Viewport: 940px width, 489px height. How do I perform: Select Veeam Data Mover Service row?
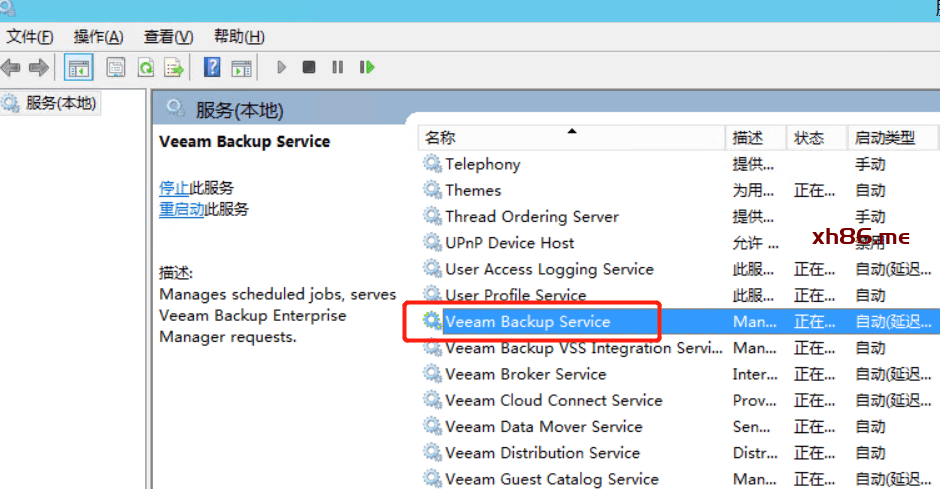point(679,427)
